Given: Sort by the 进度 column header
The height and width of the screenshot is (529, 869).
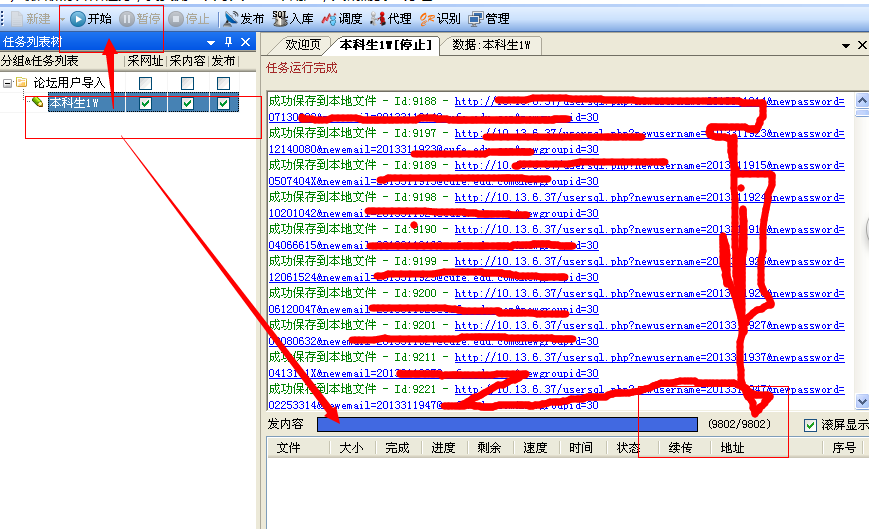Looking at the screenshot, I should 443,448.
